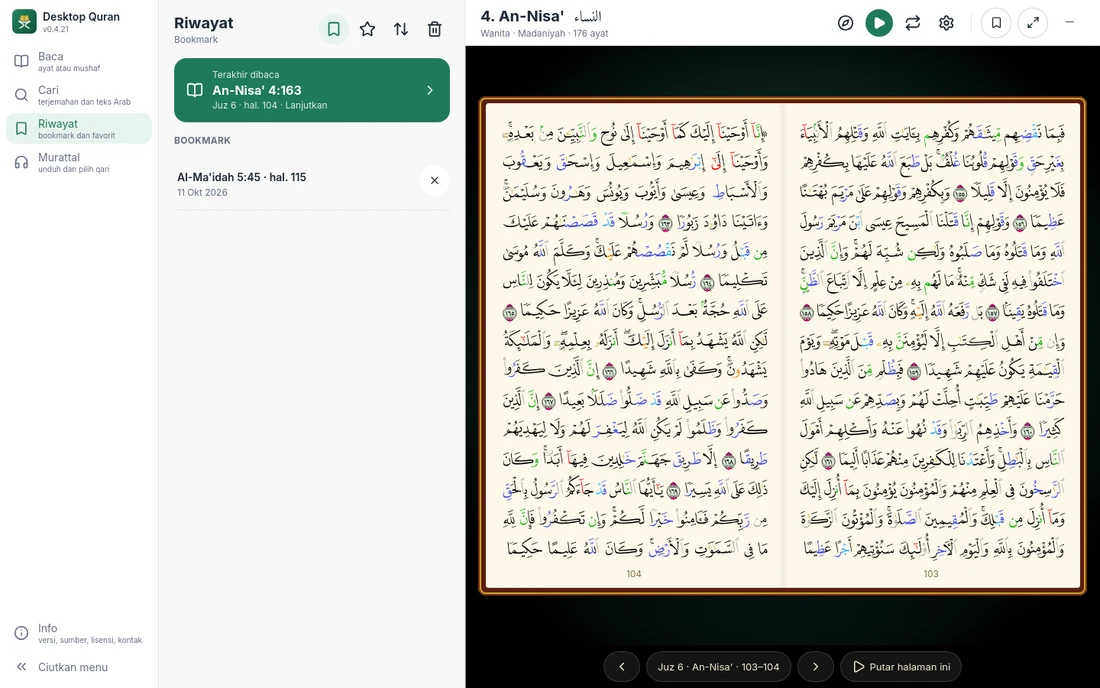The height and width of the screenshot is (688, 1100).
Task: Play surah with green play button
Action: pos(879,23)
